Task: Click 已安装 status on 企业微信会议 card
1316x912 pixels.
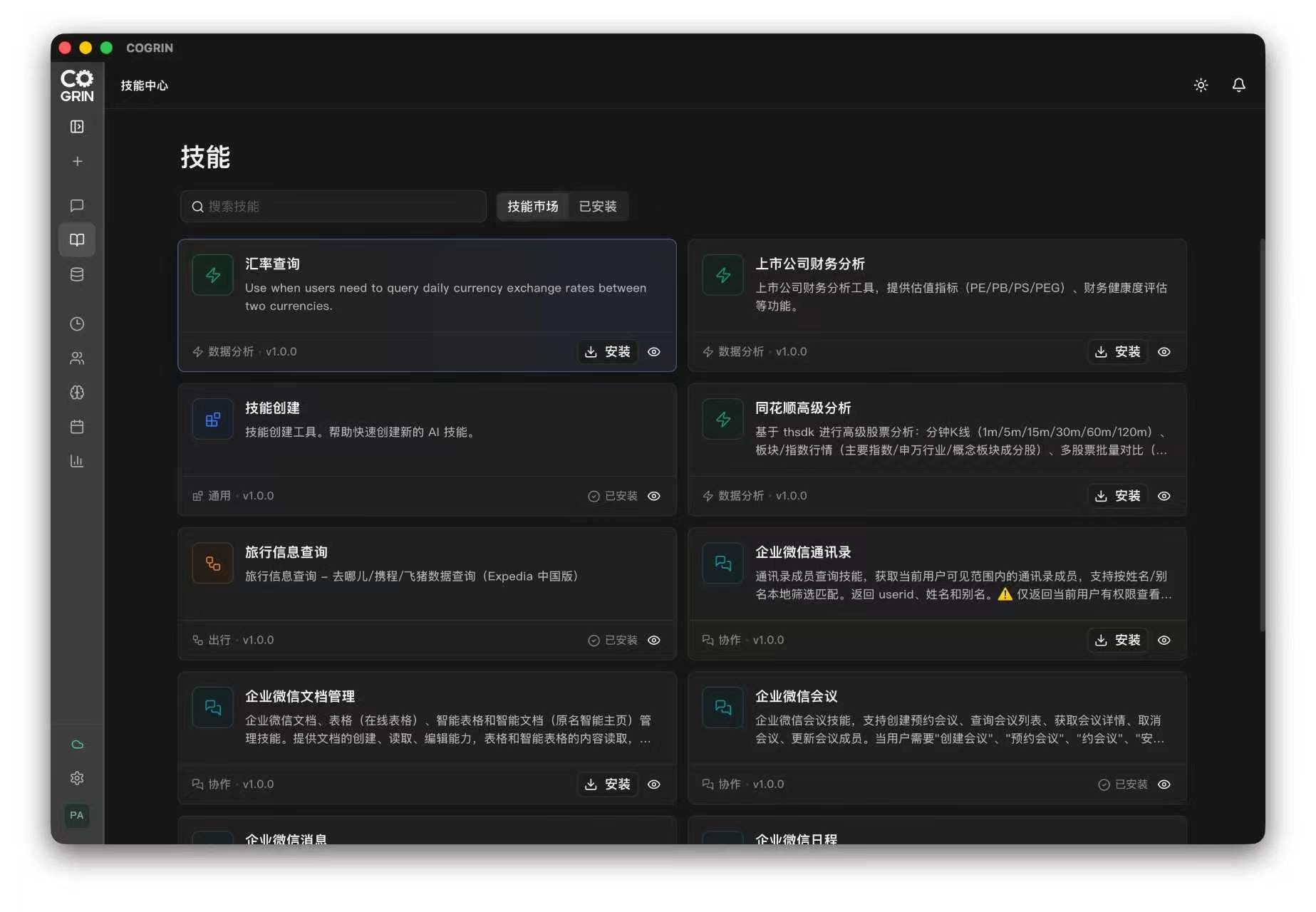Action: tap(1123, 784)
